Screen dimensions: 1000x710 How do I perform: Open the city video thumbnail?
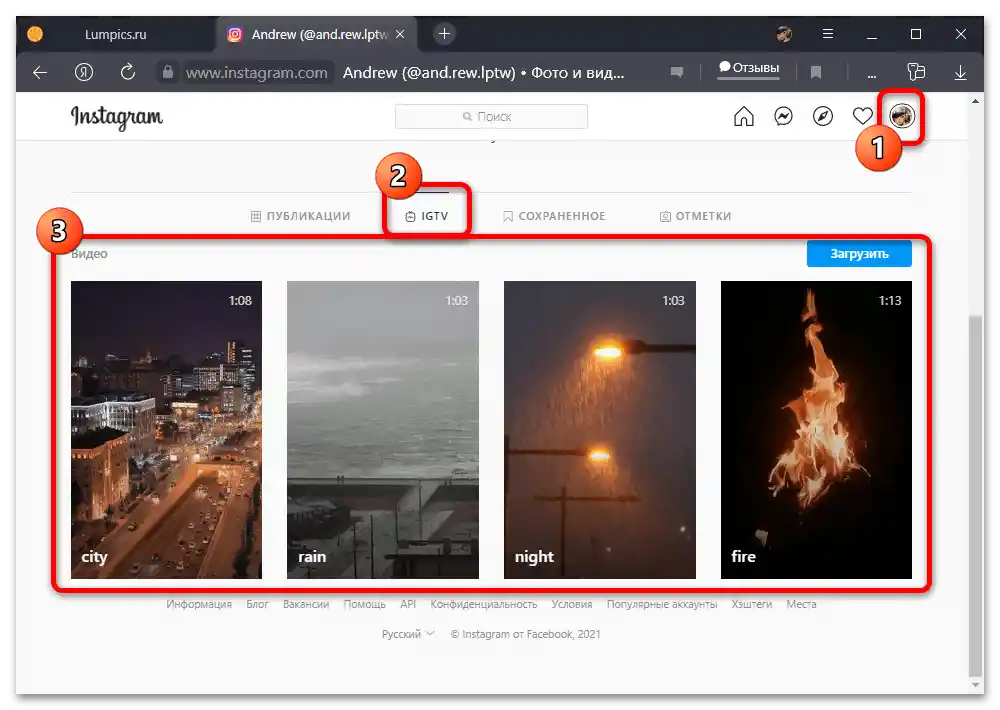166,430
